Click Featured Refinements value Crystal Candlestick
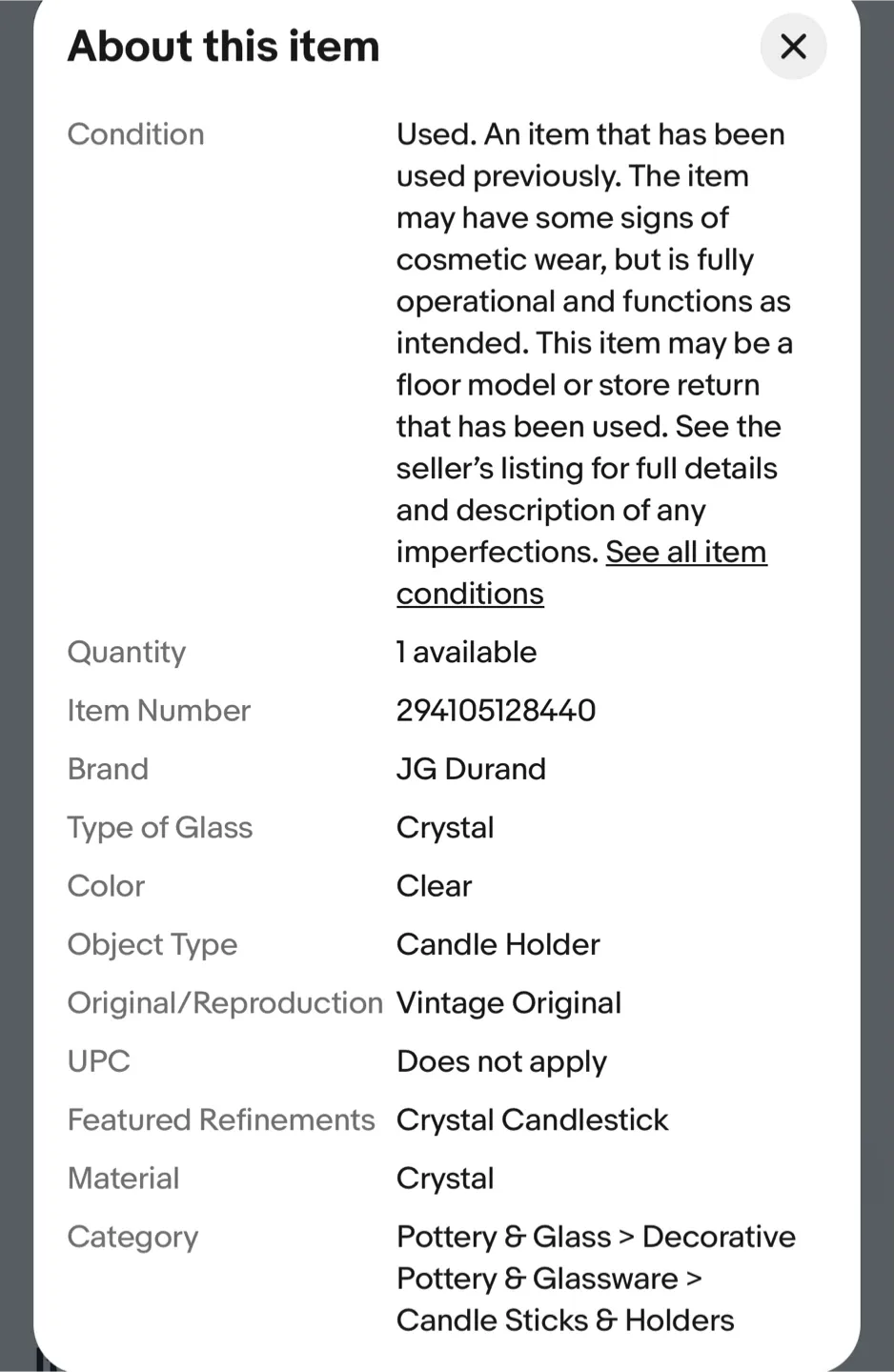This screenshot has width=894, height=1372. tap(532, 1120)
